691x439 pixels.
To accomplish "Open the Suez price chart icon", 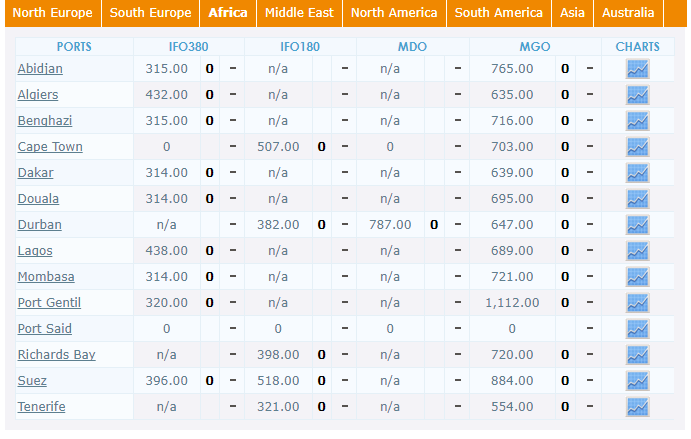I will click(x=637, y=381).
